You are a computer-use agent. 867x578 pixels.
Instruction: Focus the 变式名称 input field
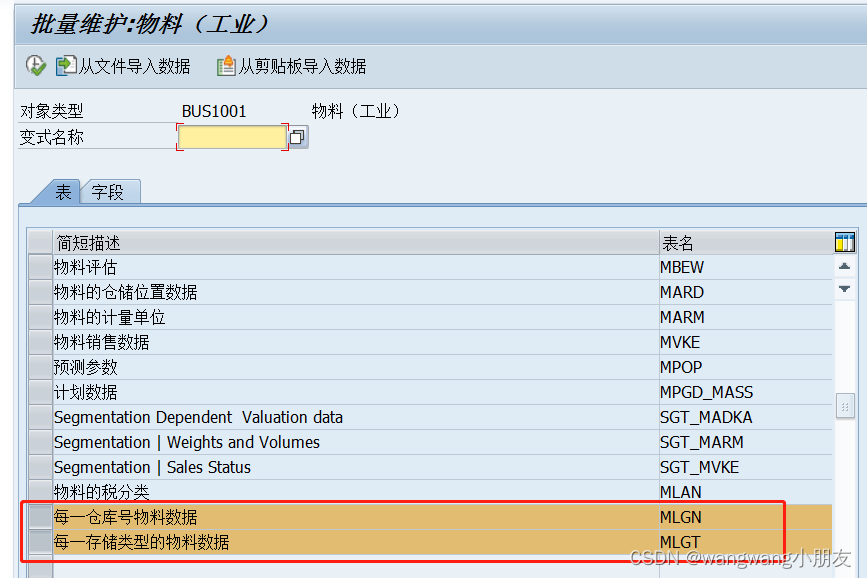pos(232,137)
